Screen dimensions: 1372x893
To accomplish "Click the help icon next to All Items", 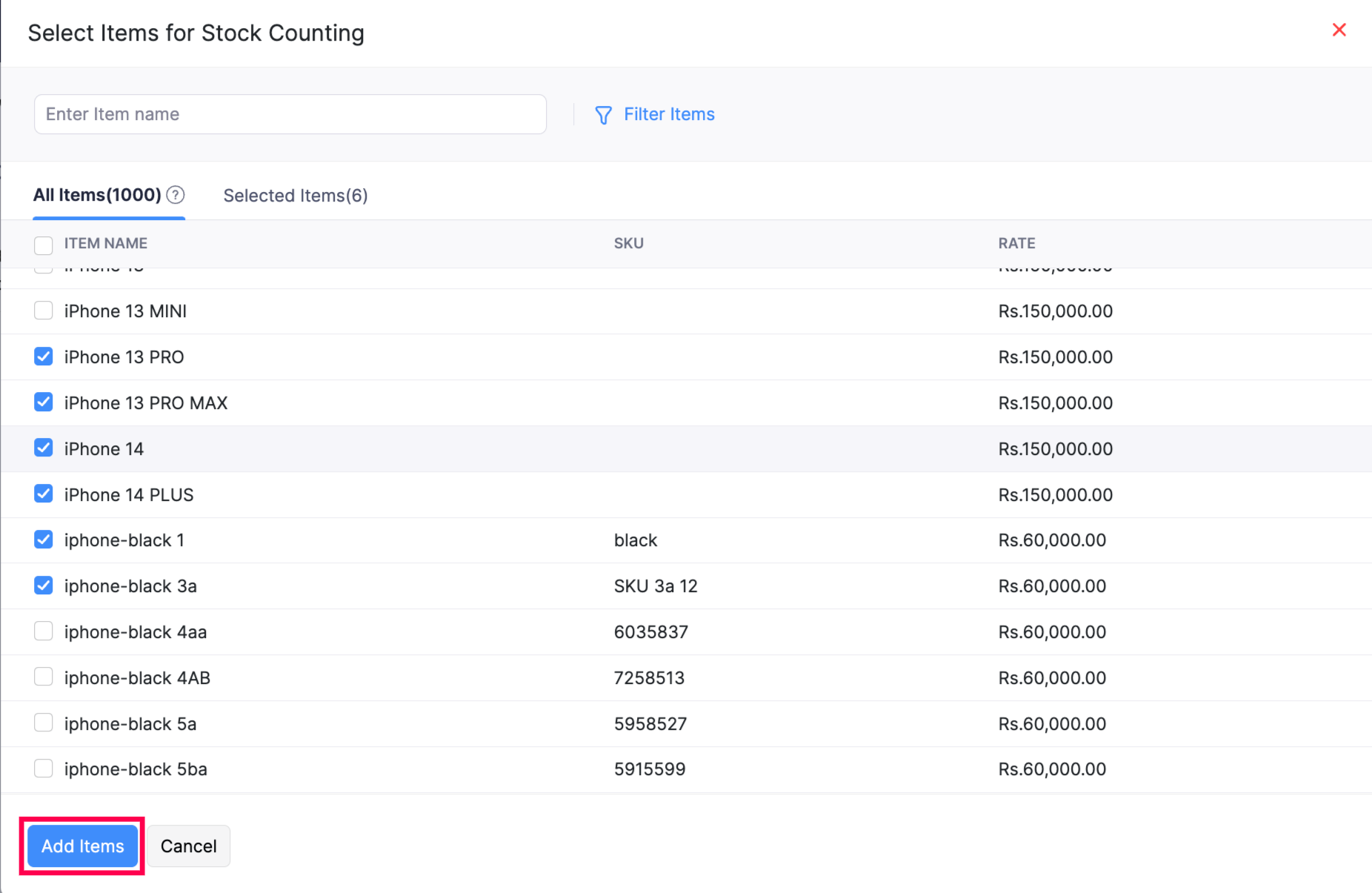I will coord(175,195).
